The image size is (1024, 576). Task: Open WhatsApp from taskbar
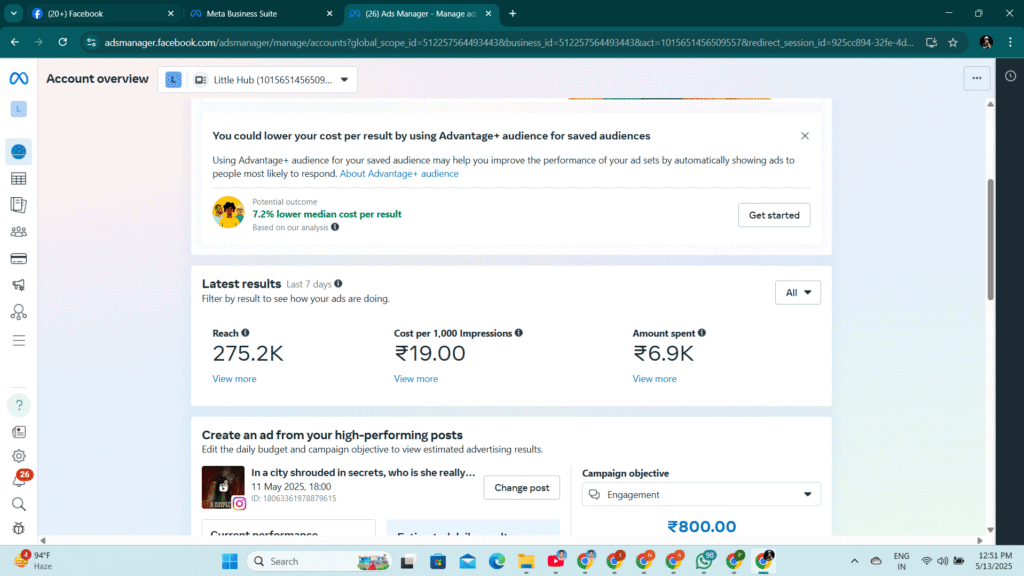coord(705,561)
